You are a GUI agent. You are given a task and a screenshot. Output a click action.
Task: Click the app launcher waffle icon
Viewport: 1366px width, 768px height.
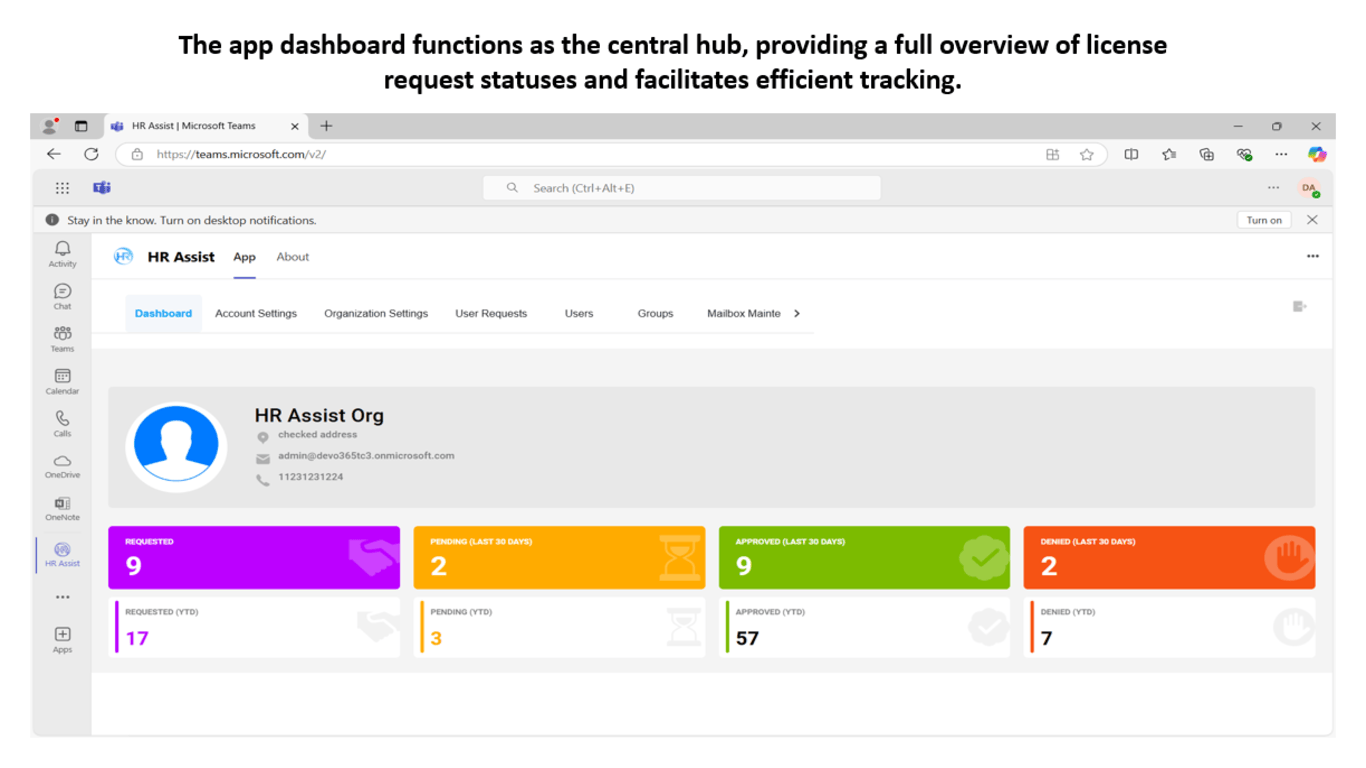(62, 188)
